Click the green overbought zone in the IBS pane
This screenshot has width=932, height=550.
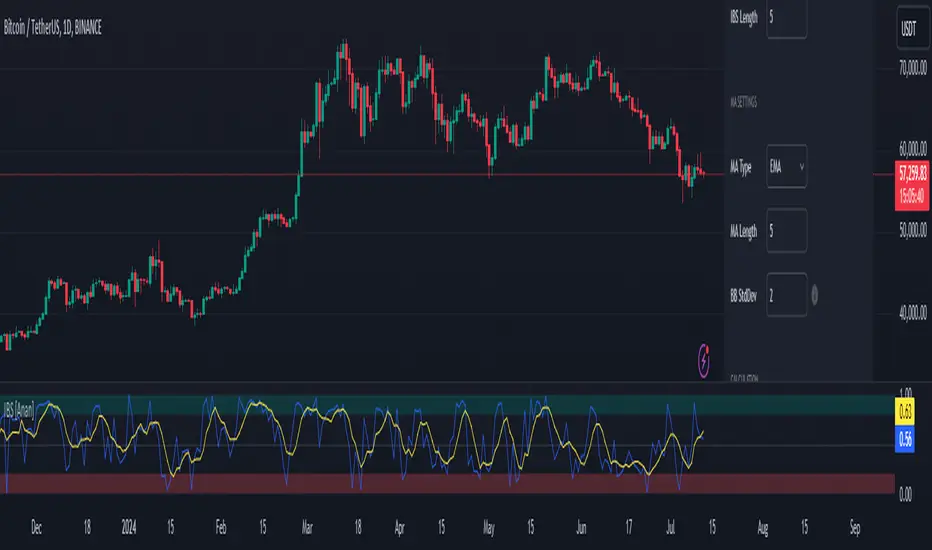click(x=447, y=404)
